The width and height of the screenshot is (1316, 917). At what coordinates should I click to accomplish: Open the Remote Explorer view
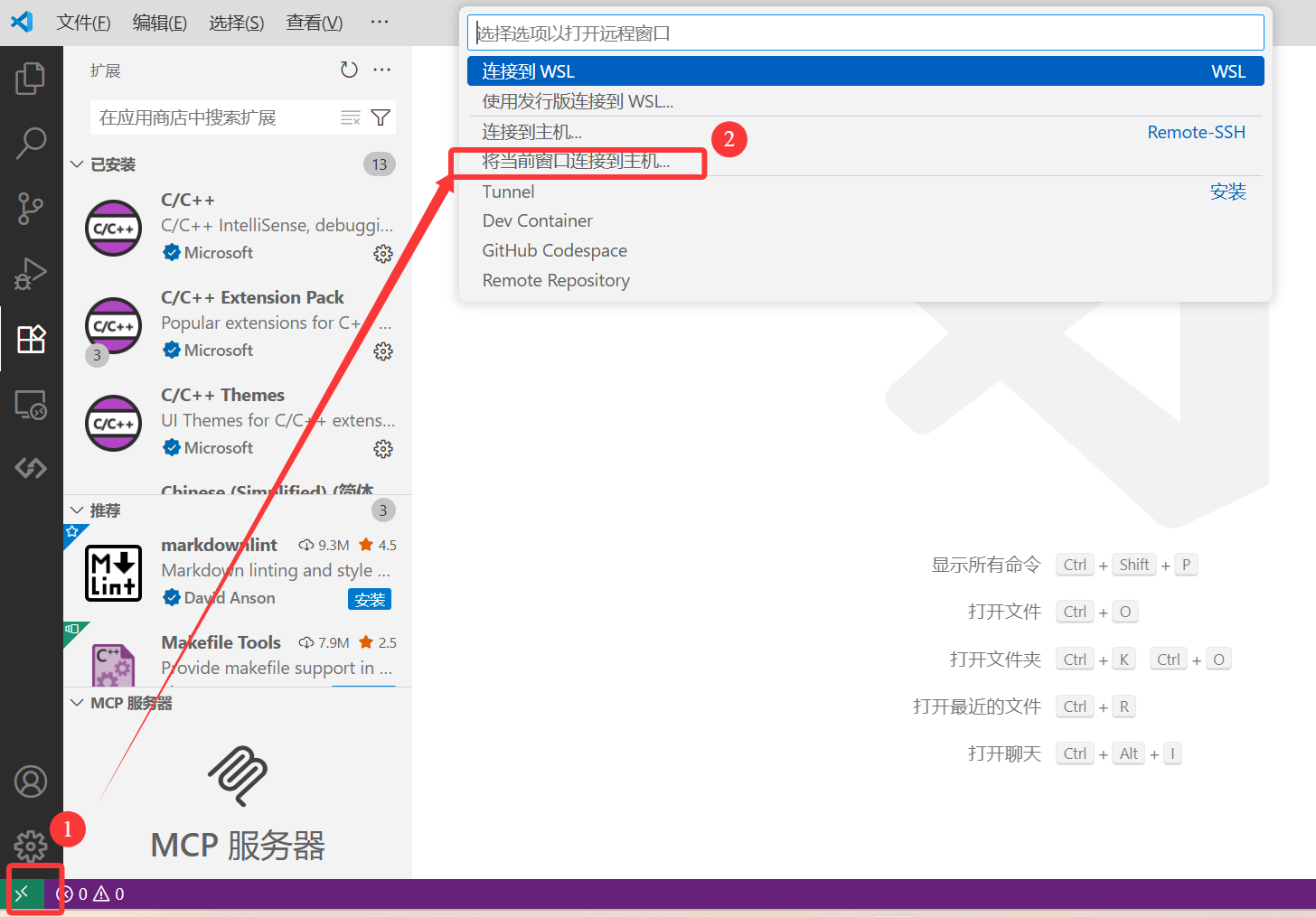coord(31,405)
